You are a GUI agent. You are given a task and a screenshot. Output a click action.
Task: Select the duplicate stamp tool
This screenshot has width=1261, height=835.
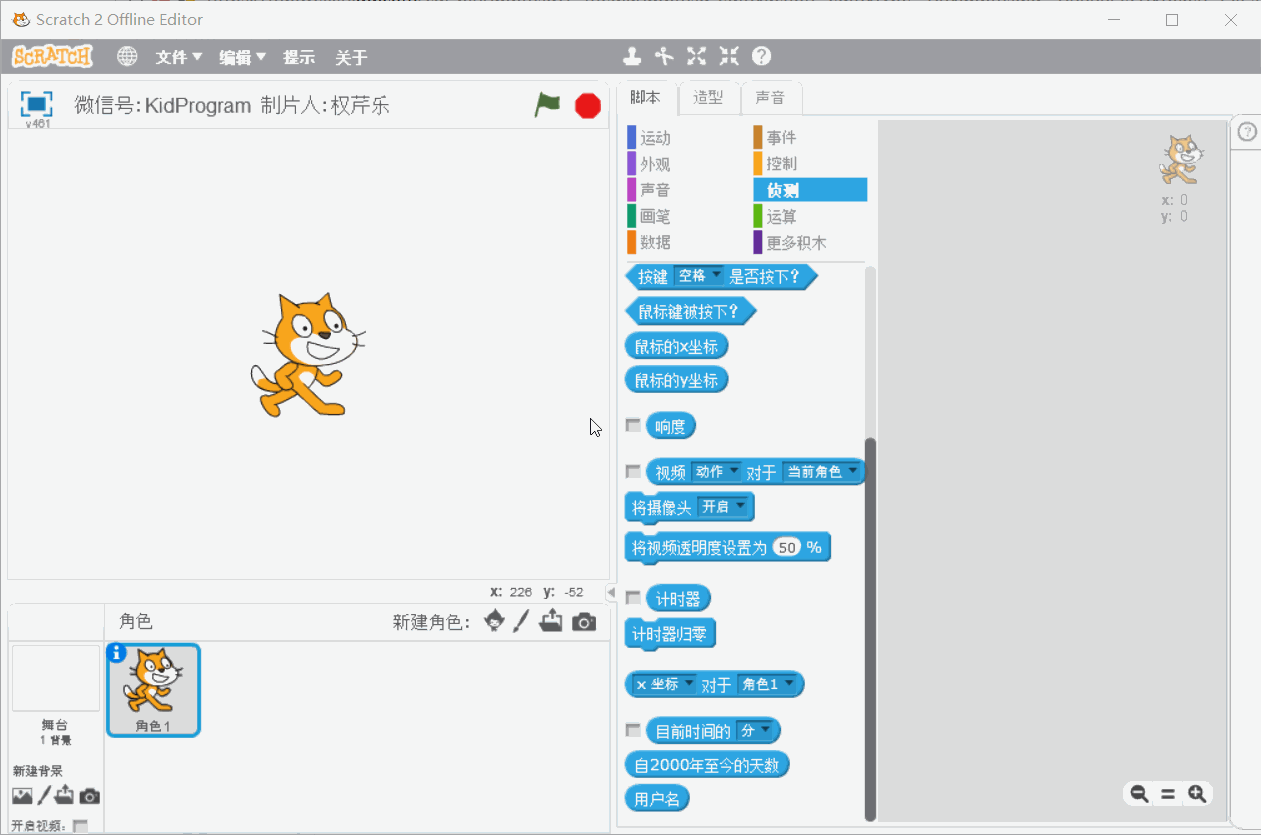pos(632,56)
